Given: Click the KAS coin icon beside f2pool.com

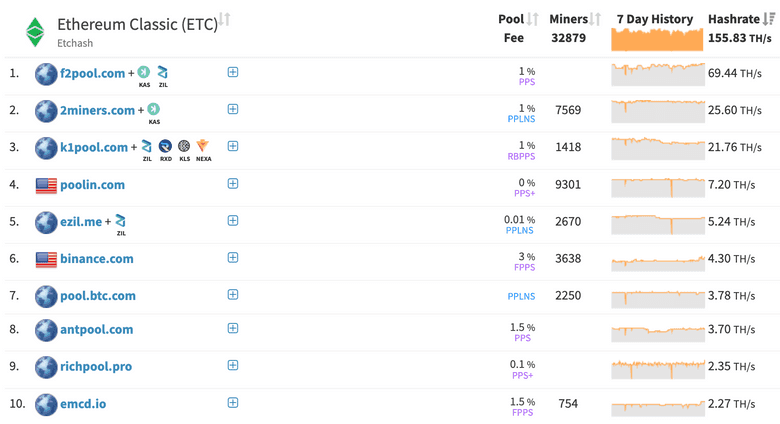Looking at the screenshot, I should [144, 72].
